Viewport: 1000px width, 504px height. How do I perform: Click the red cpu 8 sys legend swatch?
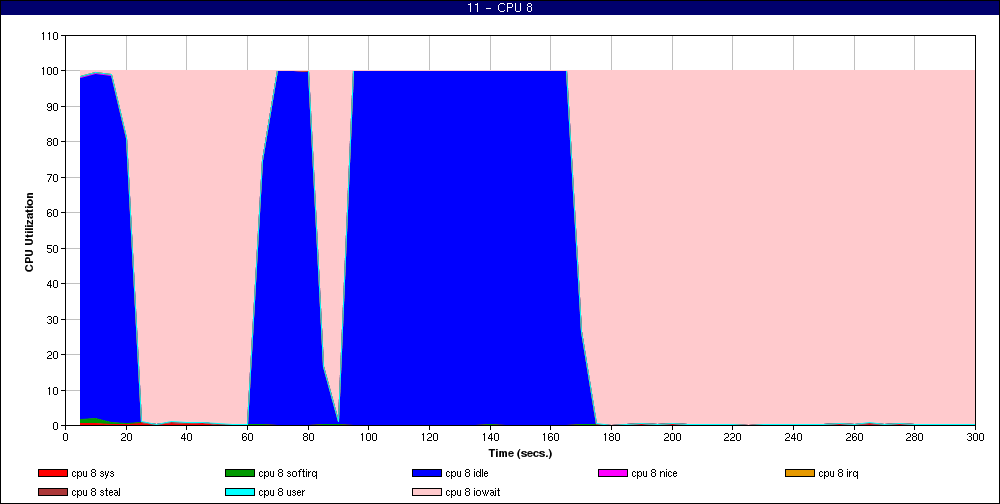point(52,473)
